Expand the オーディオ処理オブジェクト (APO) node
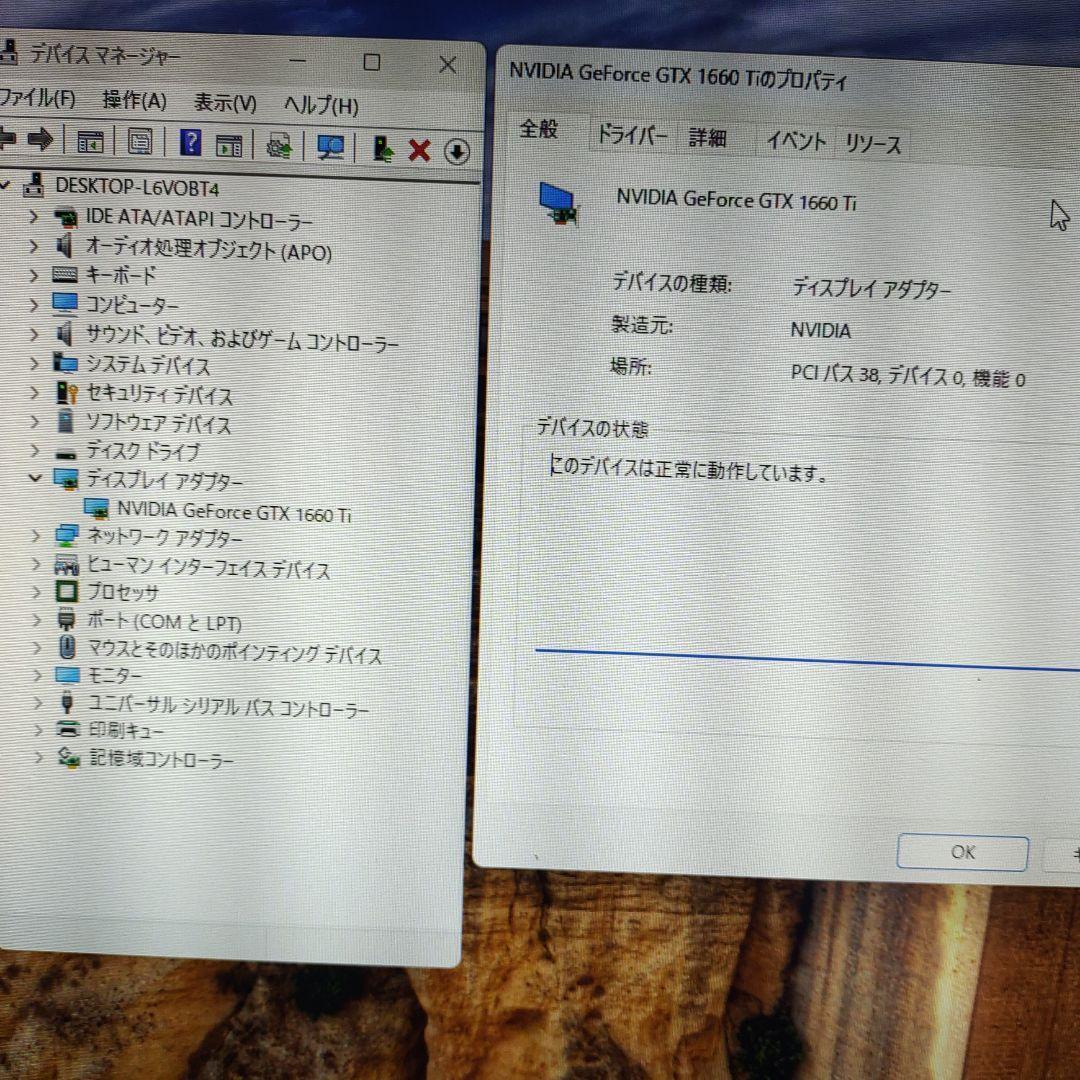The image size is (1080, 1080). [33, 246]
